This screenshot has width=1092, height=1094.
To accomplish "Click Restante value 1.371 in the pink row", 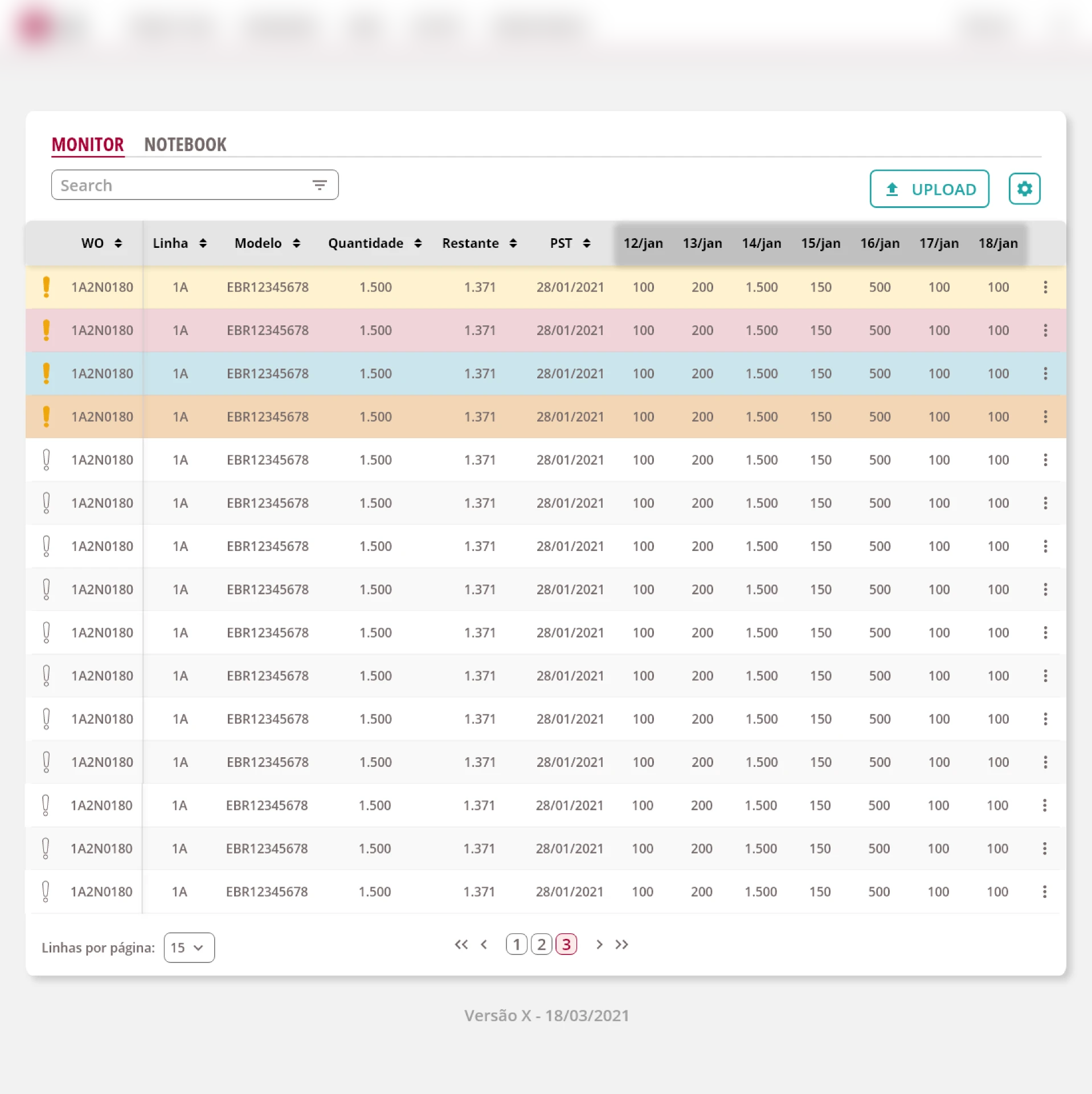I will [x=480, y=330].
